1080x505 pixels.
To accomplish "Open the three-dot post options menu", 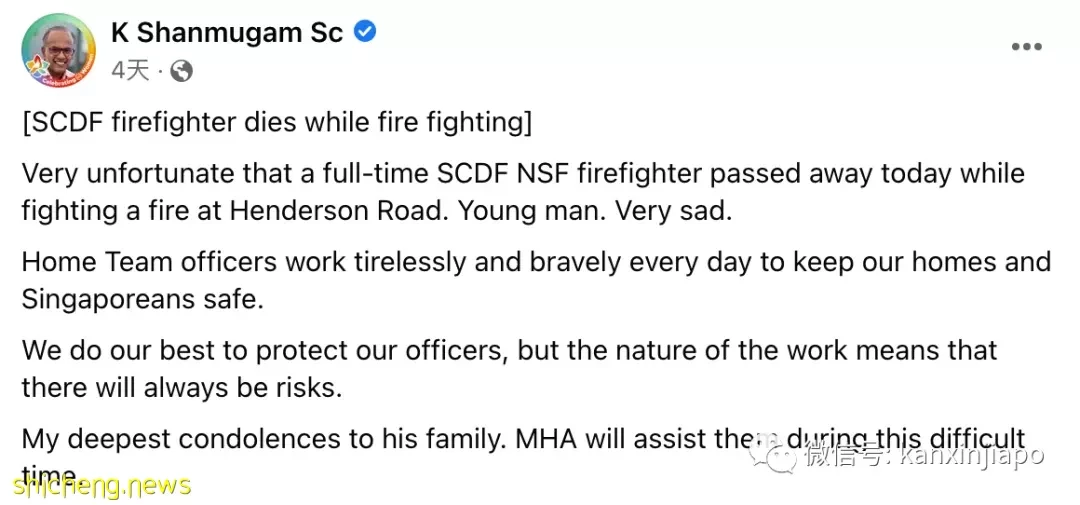I will point(1026,47).
